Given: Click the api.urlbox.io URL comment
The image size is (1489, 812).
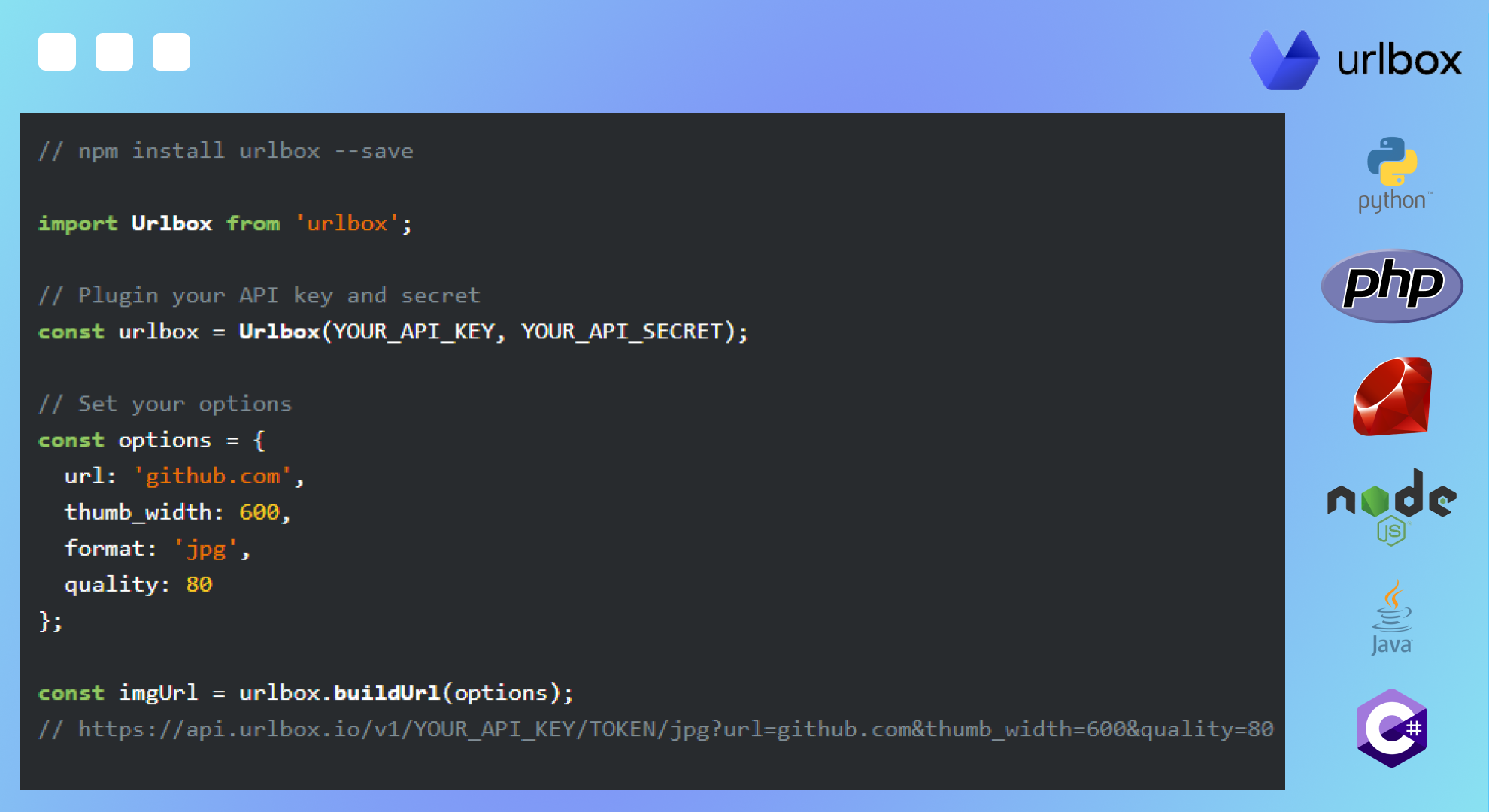Looking at the screenshot, I should click(656, 729).
